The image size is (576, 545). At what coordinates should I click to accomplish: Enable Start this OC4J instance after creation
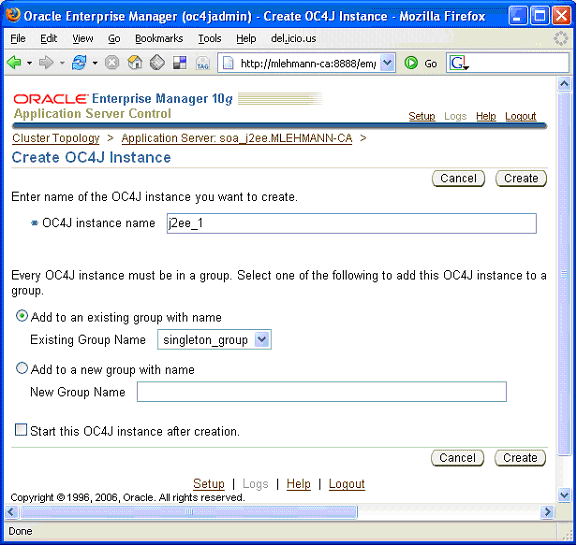[x=21, y=430]
